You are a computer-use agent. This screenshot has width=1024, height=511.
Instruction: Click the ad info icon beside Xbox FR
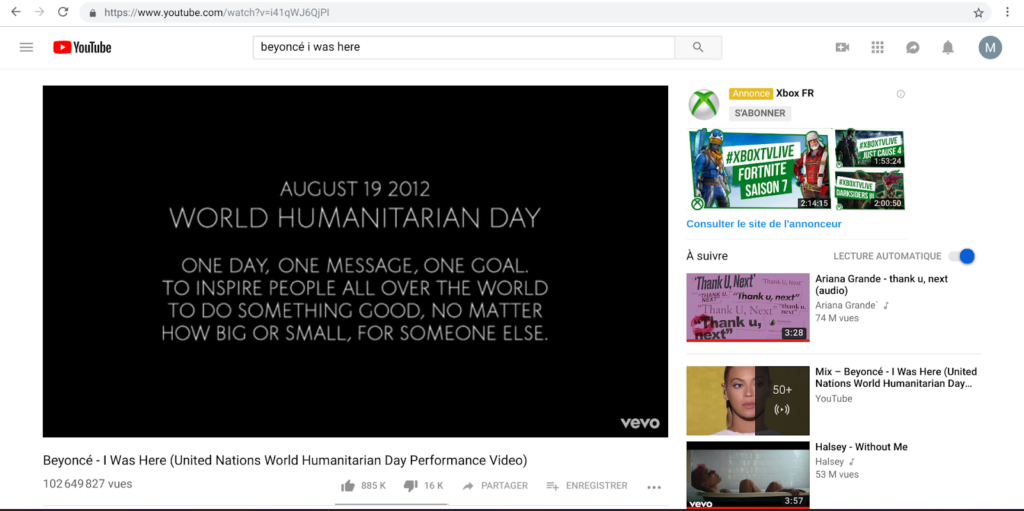(x=901, y=94)
